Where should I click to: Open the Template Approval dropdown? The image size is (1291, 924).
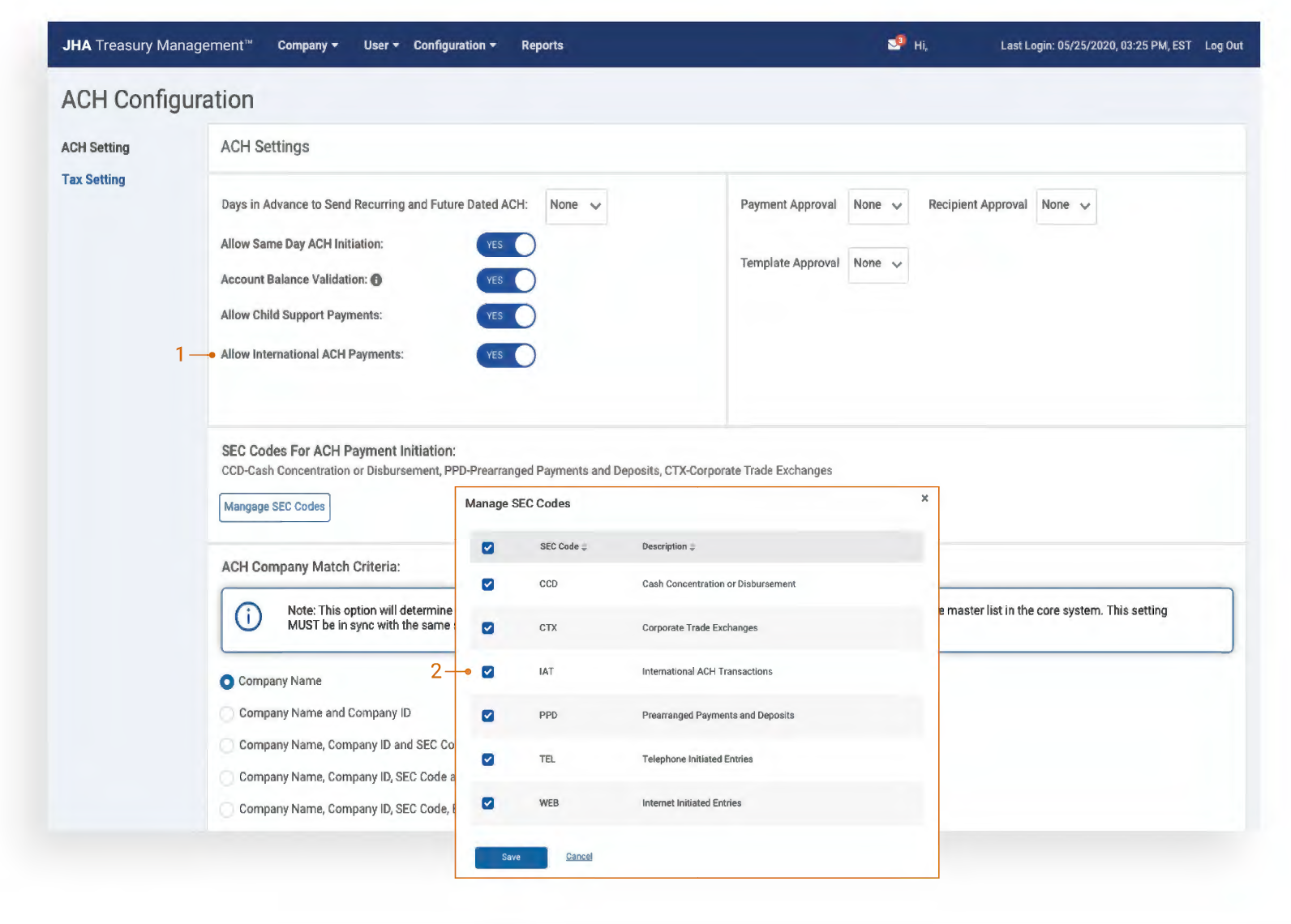coord(877,264)
